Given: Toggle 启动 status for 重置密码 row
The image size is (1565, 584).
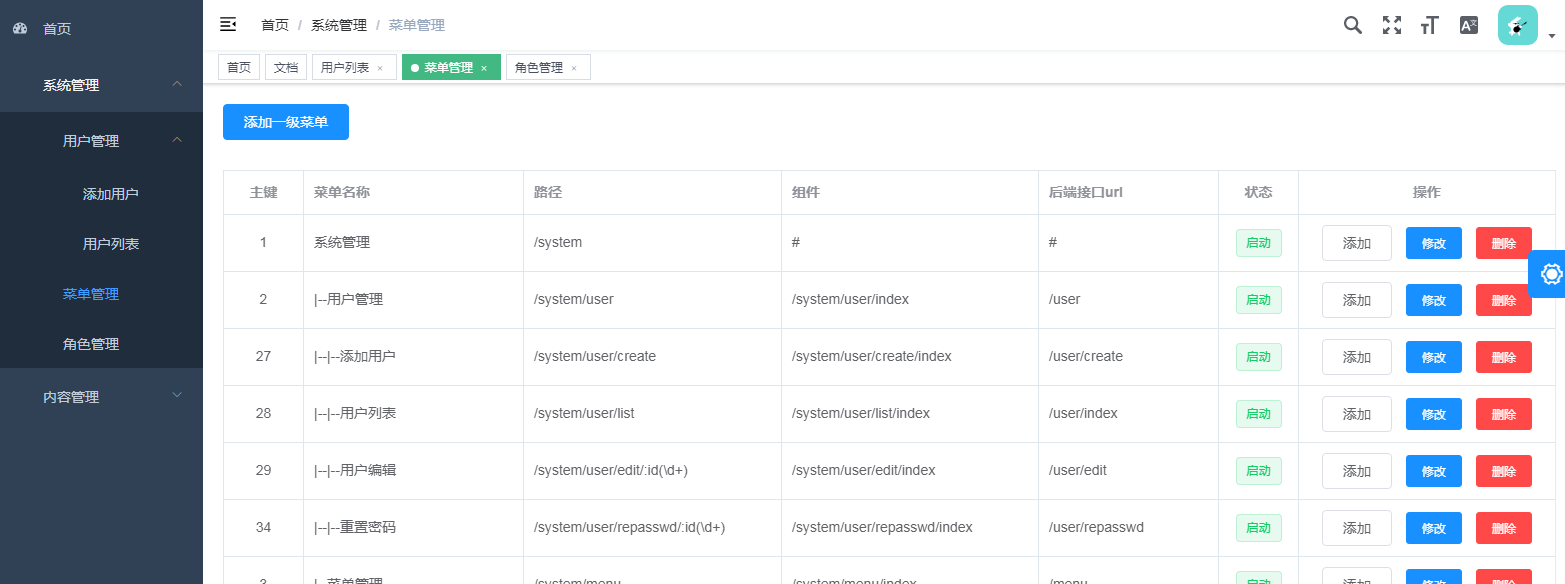Looking at the screenshot, I should [x=1258, y=527].
